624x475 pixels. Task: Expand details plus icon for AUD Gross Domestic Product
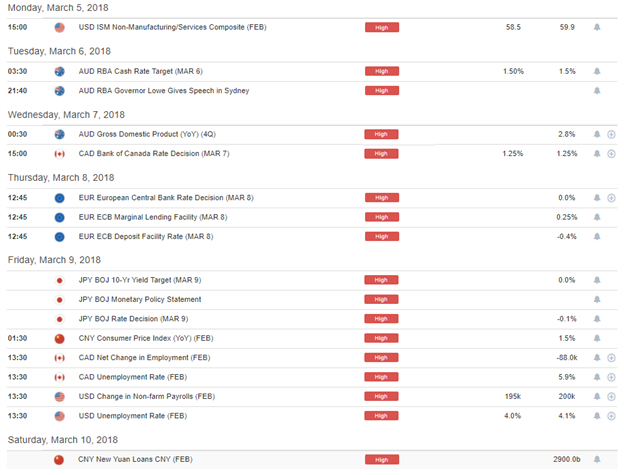(x=611, y=134)
